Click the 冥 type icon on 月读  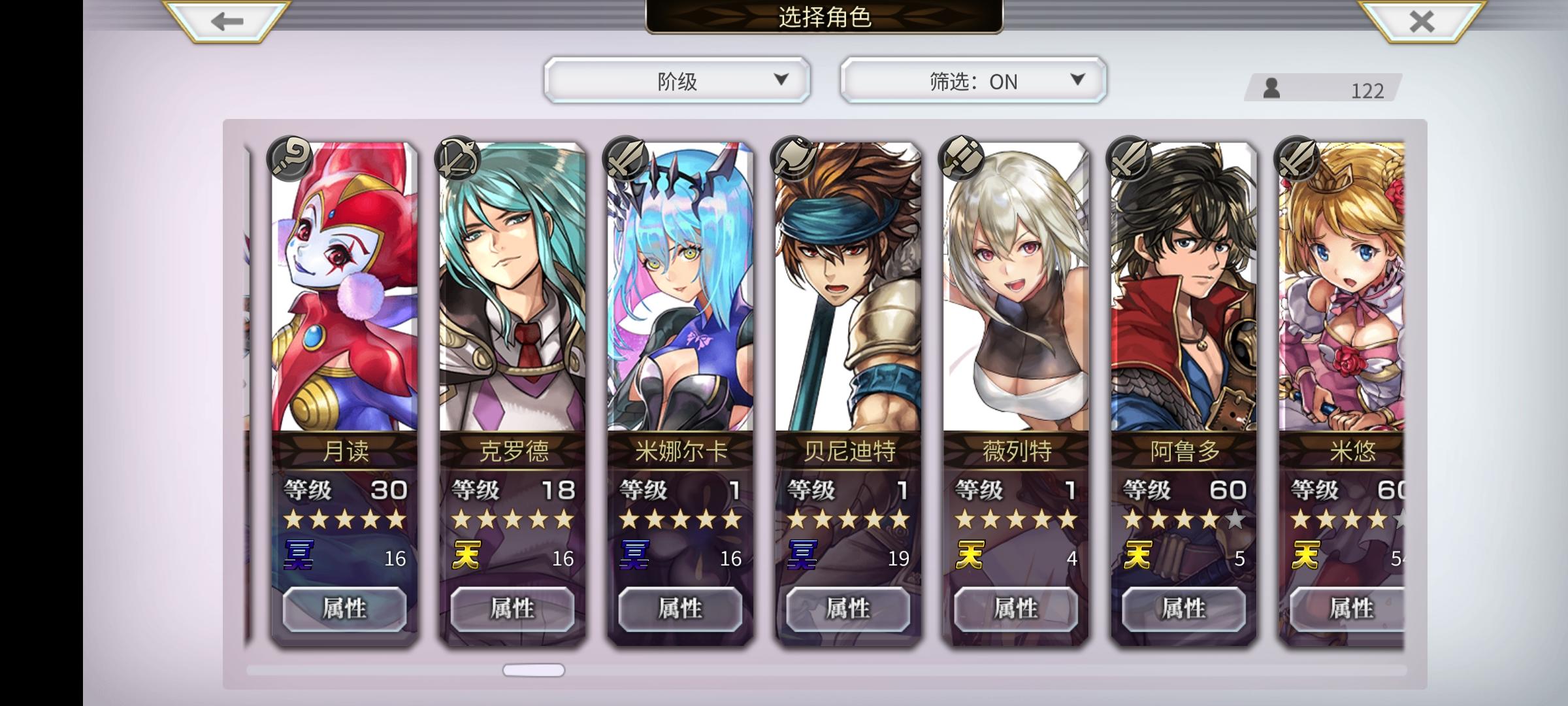click(x=299, y=555)
